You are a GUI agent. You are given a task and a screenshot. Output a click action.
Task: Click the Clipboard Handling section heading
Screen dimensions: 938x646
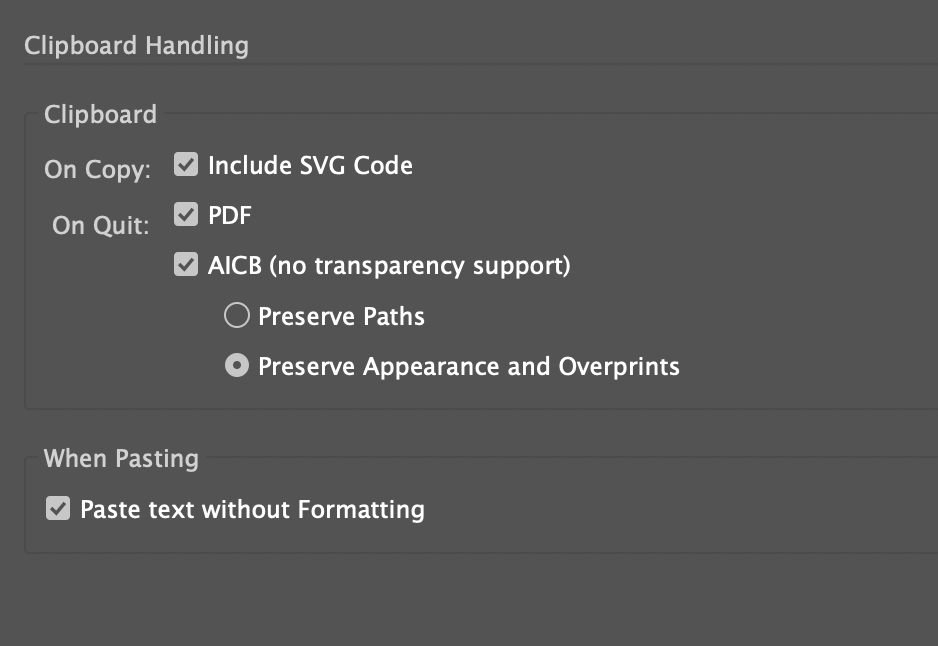(x=137, y=45)
